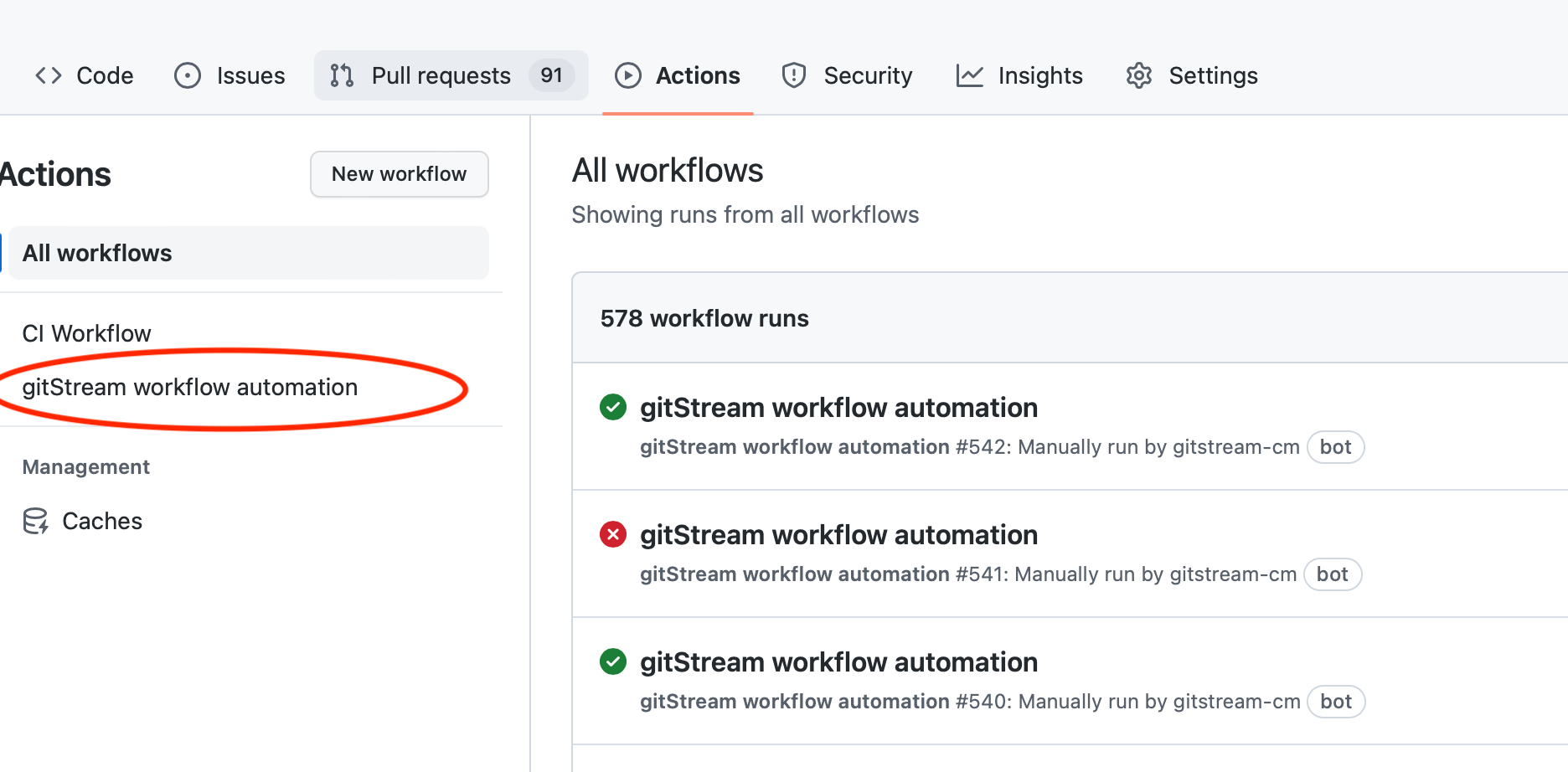Screen dimensions: 1568x772
Task: Click the 'Actions' sidebar heading
Action: (55, 175)
